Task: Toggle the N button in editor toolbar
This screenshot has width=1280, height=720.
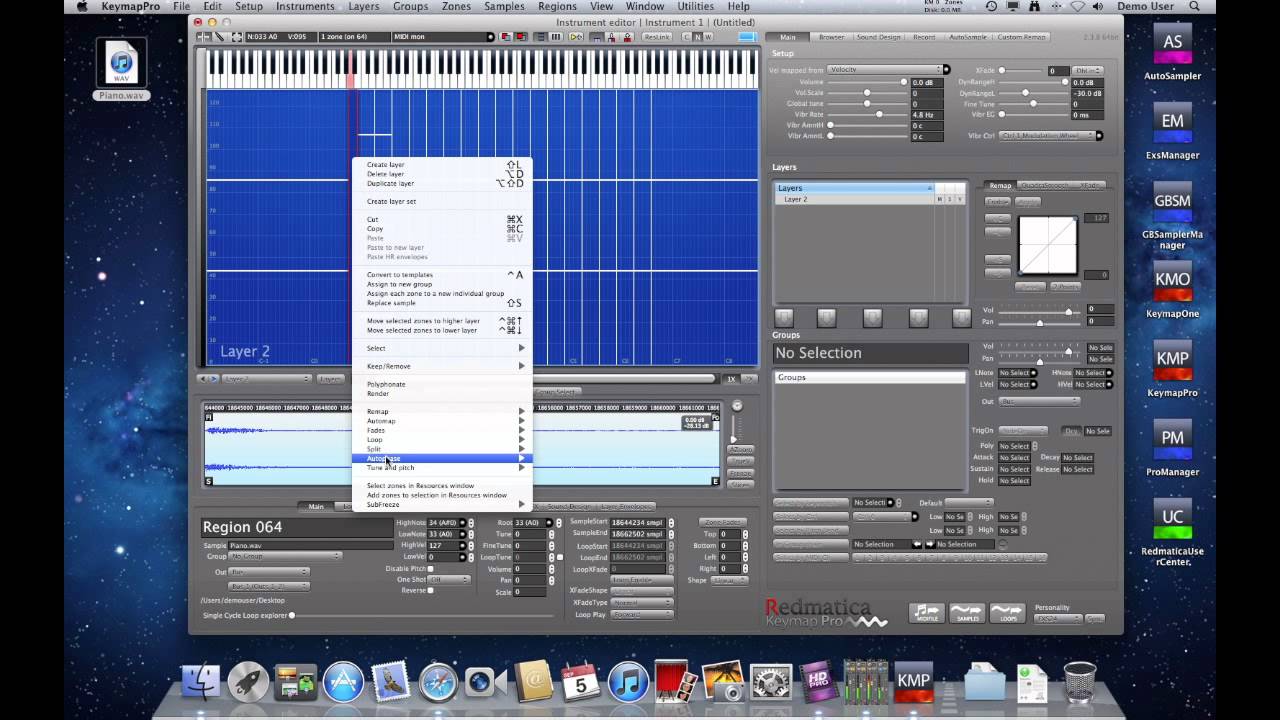Action: click(x=698, y=37)
